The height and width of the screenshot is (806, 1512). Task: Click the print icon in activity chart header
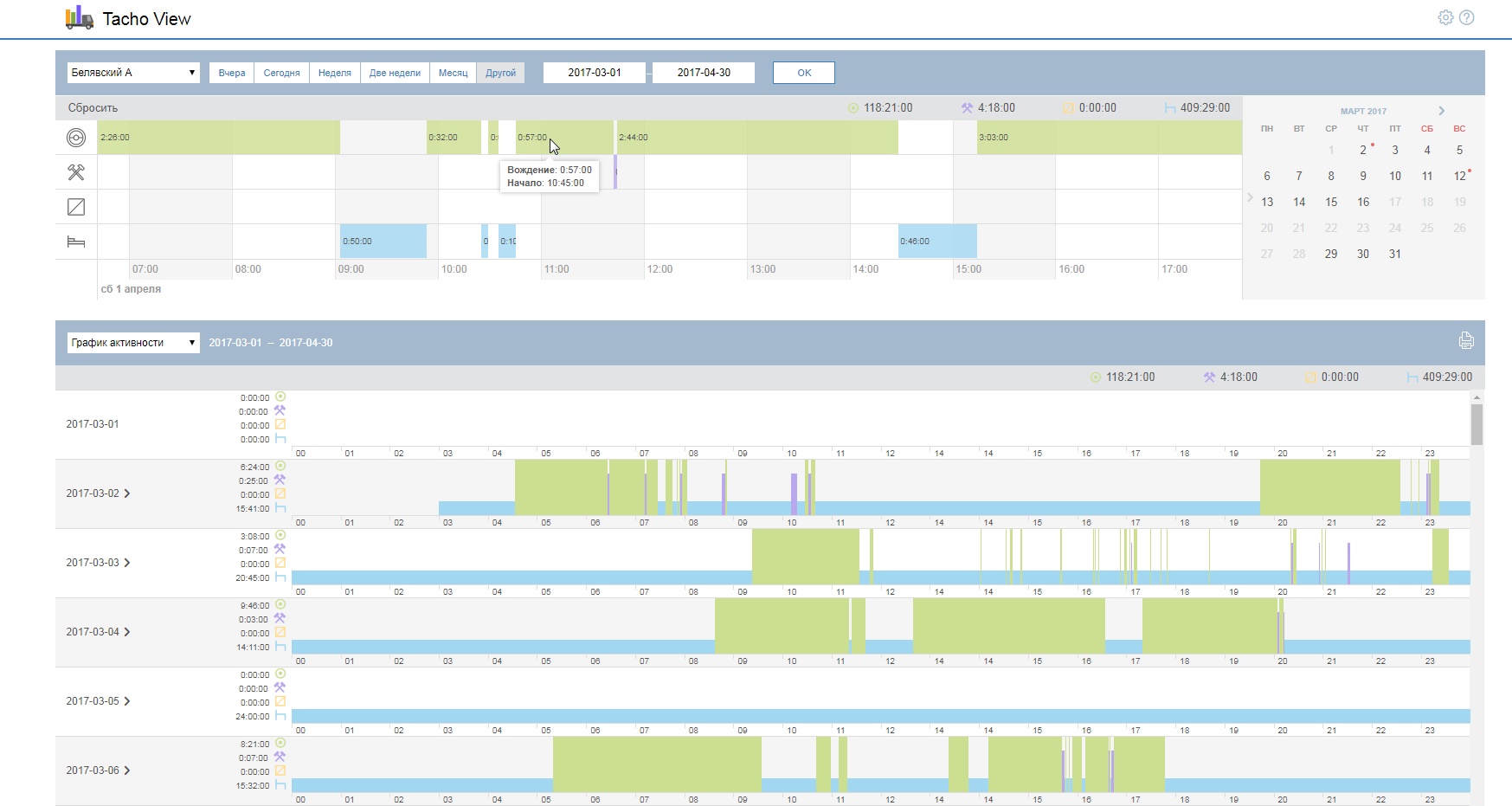coord(1465,341)
